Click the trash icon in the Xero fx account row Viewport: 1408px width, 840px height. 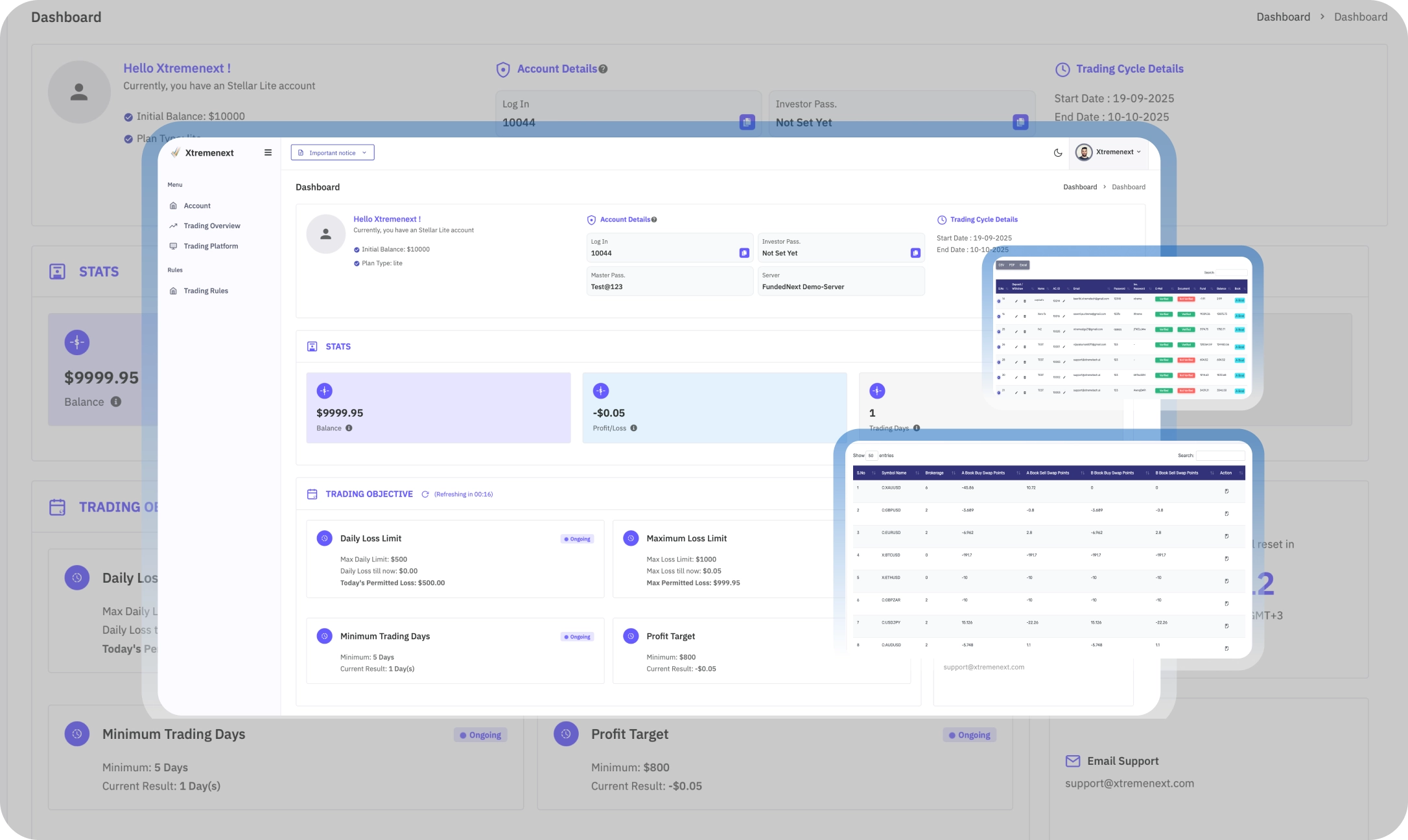(x=1025, y=316)
